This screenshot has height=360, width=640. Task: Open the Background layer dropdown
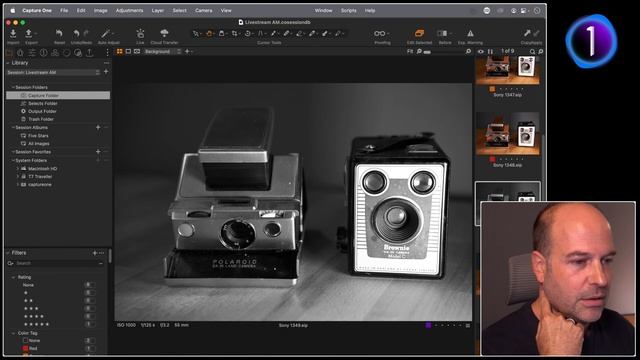[162, 51]
